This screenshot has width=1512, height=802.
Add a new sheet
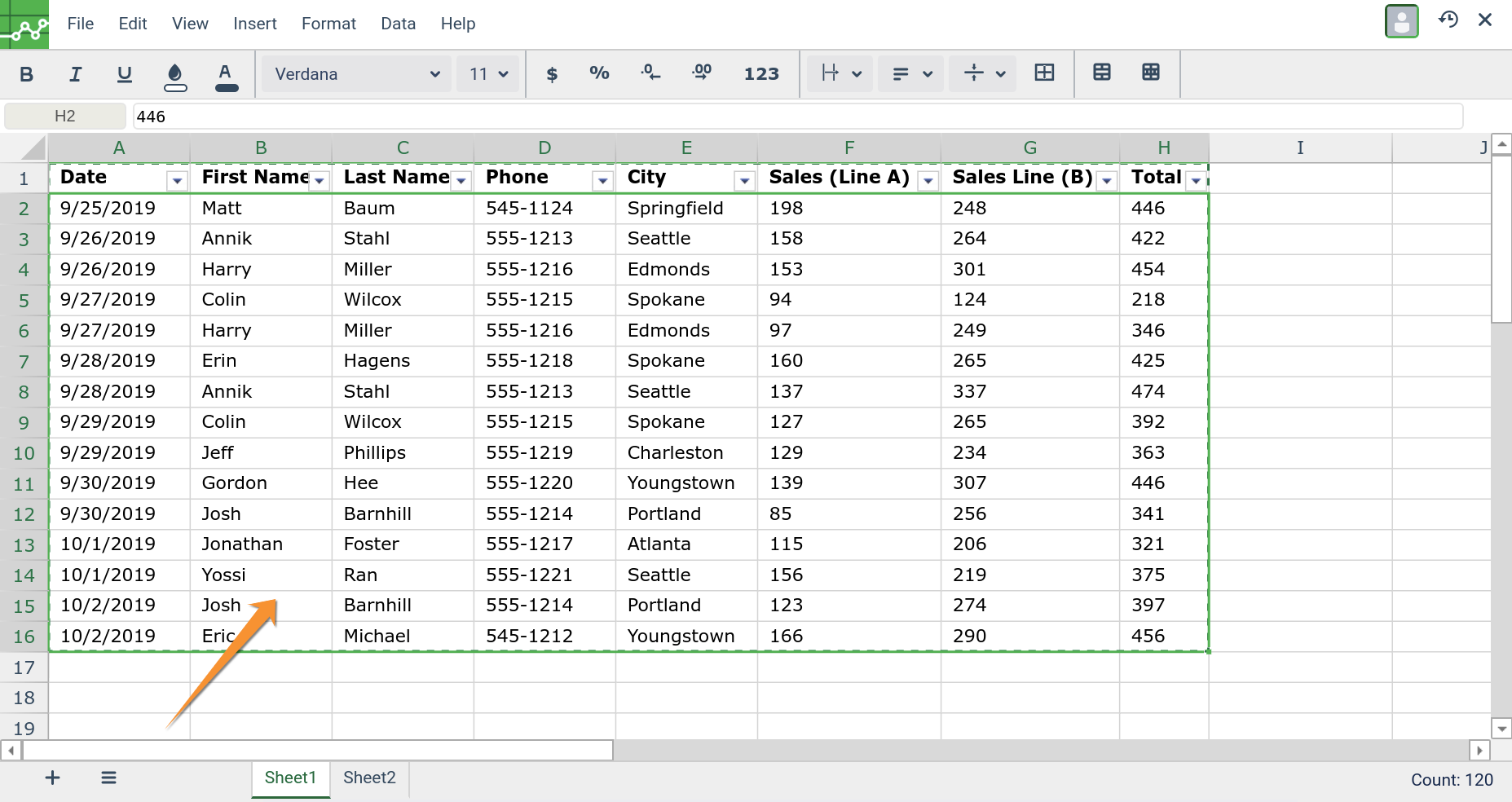click(x=52, y=778)
